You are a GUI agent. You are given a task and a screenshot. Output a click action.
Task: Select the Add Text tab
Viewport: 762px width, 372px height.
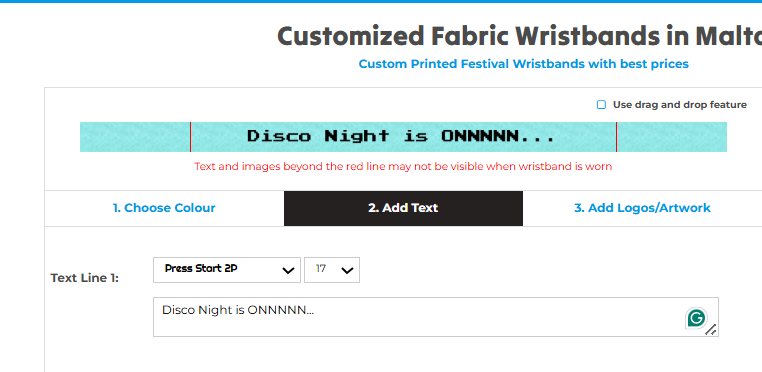(x=403, y=208)
